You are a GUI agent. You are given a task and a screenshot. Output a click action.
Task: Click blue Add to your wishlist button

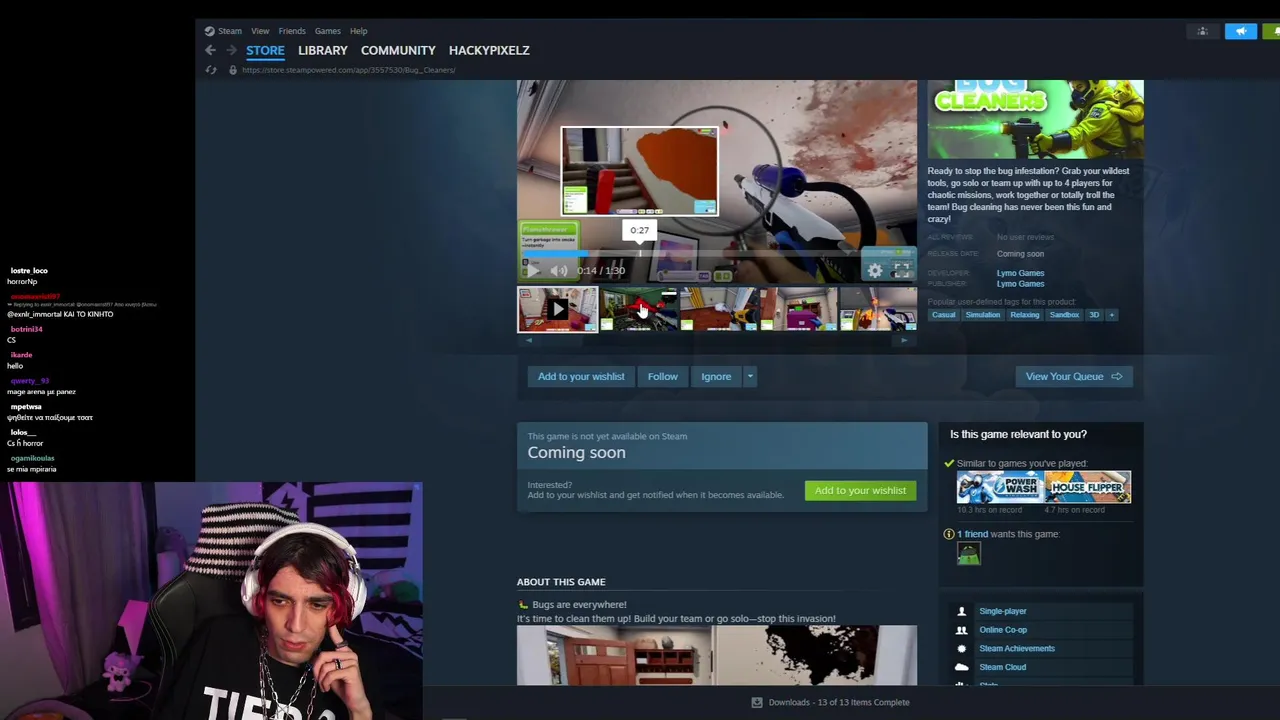tap(581, 377)
